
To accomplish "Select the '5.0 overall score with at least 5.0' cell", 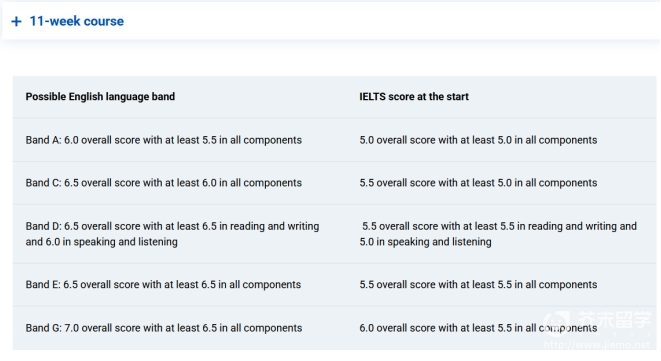I will [x=478, y=140].
